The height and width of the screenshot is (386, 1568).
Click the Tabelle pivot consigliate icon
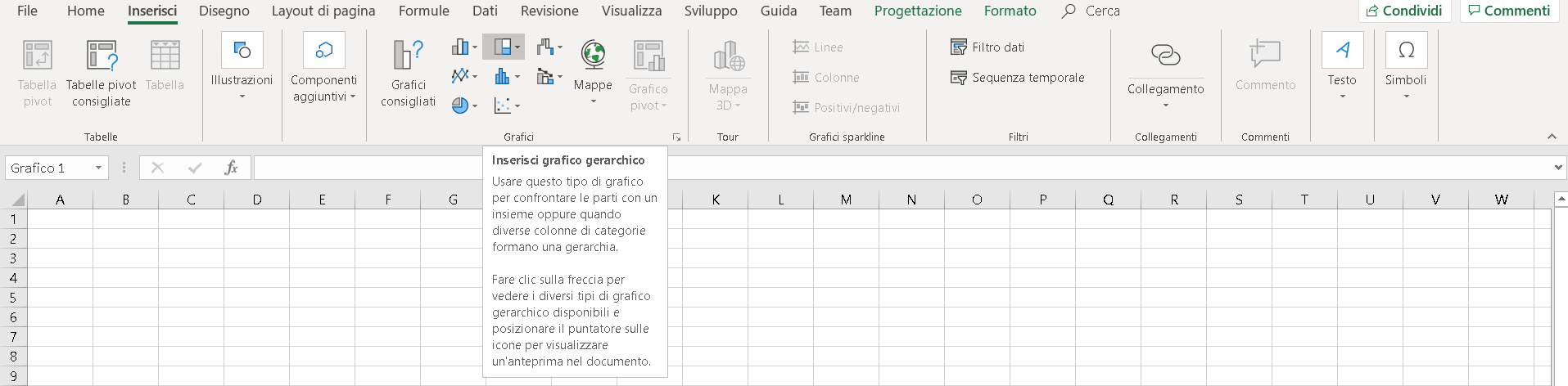pos(102,56)
